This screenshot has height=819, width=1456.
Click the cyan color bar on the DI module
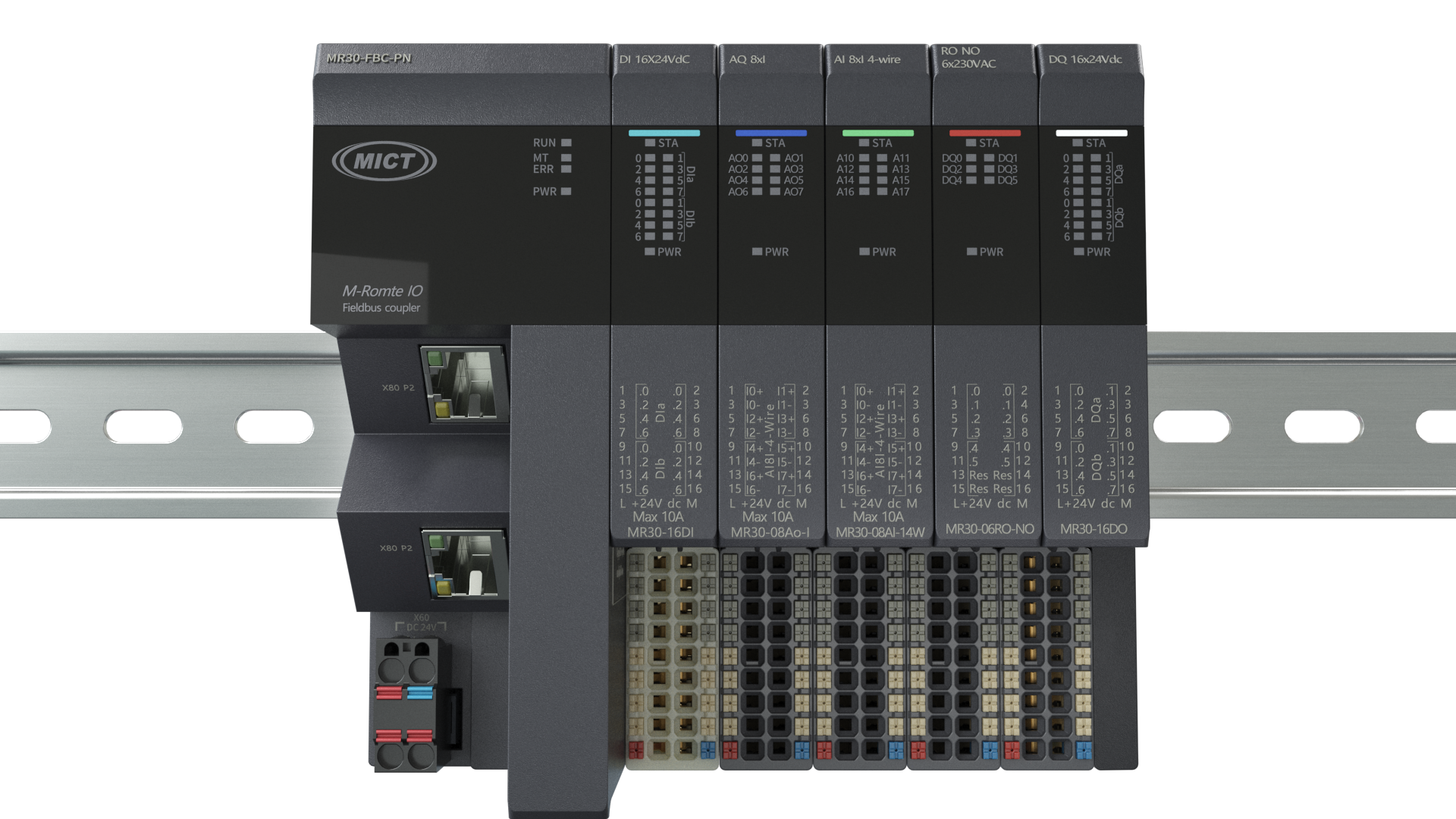coord(664,133)
